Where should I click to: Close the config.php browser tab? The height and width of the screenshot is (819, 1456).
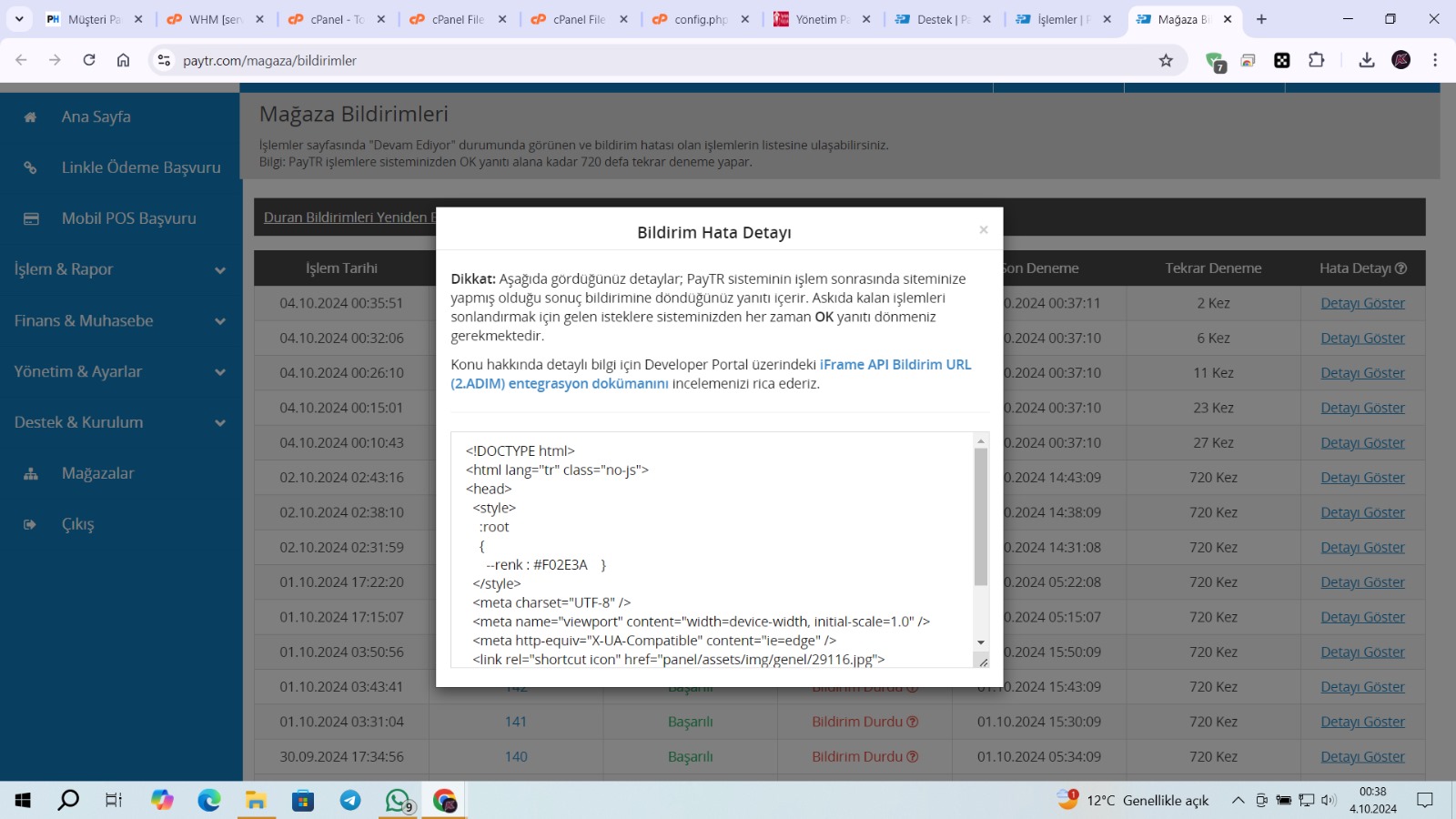point(744,19)
